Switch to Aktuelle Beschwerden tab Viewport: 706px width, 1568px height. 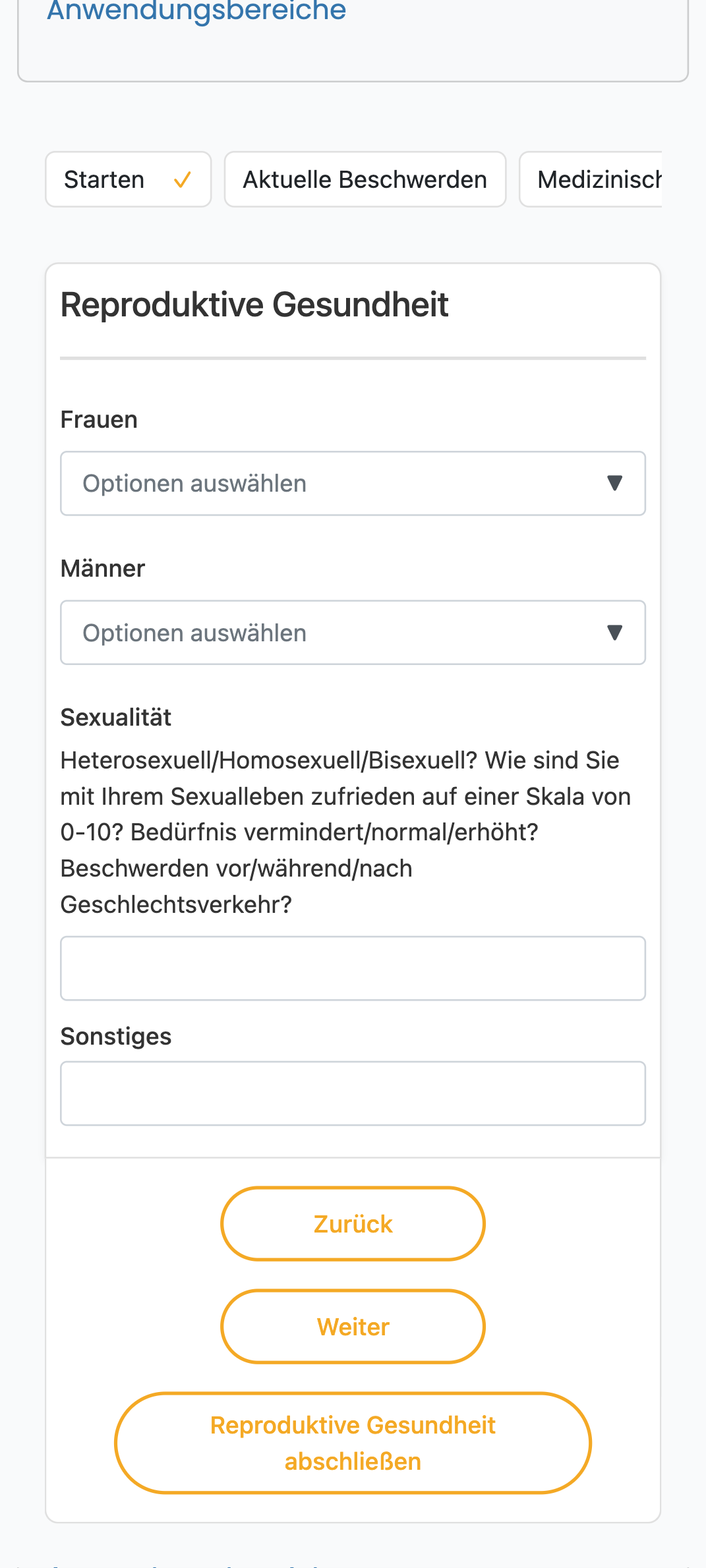(x=365, y=179)
